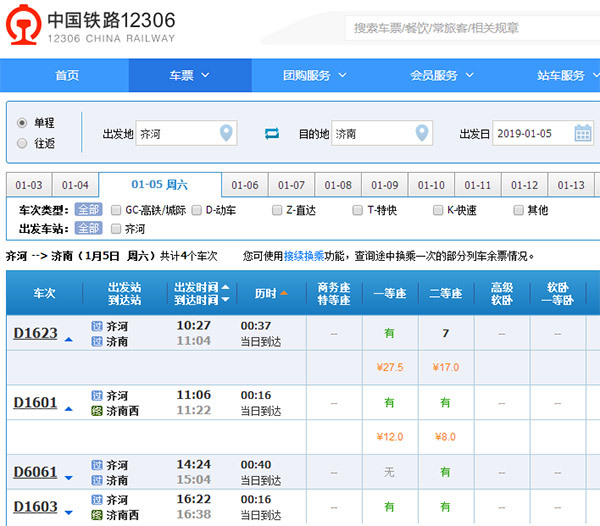Click 过 icon beside 济南 in D6061 row
Image resolution: width=600 pixels, height=526 pixels.
pos(97,480)
